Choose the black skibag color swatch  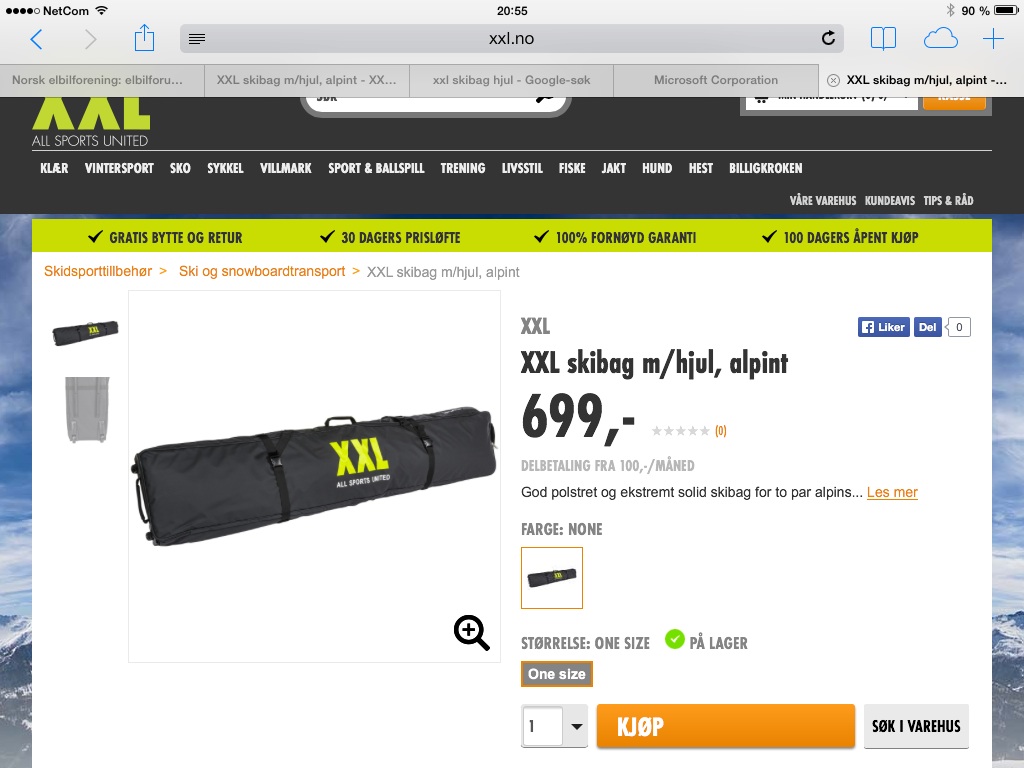552,578
